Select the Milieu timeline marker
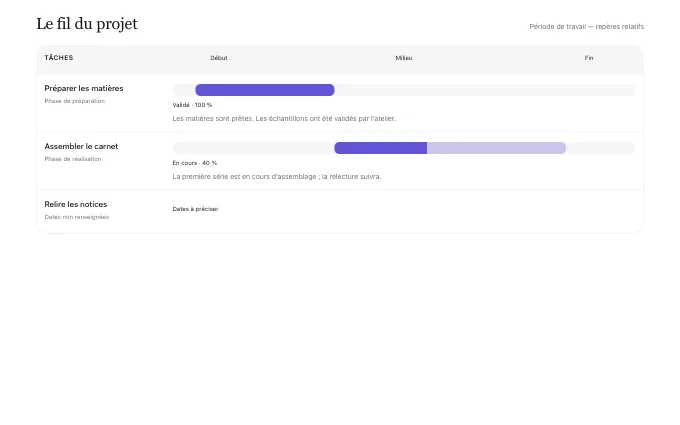 404,58
